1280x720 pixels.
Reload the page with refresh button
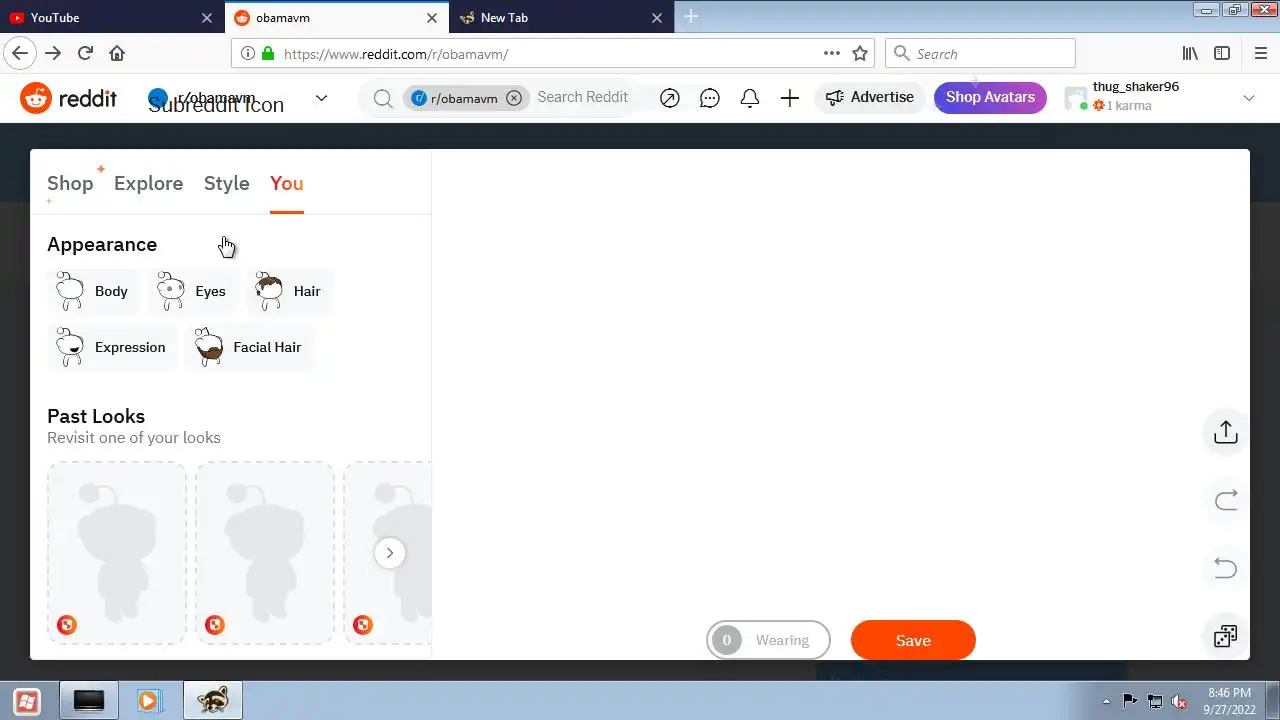[x=85, y=54]
